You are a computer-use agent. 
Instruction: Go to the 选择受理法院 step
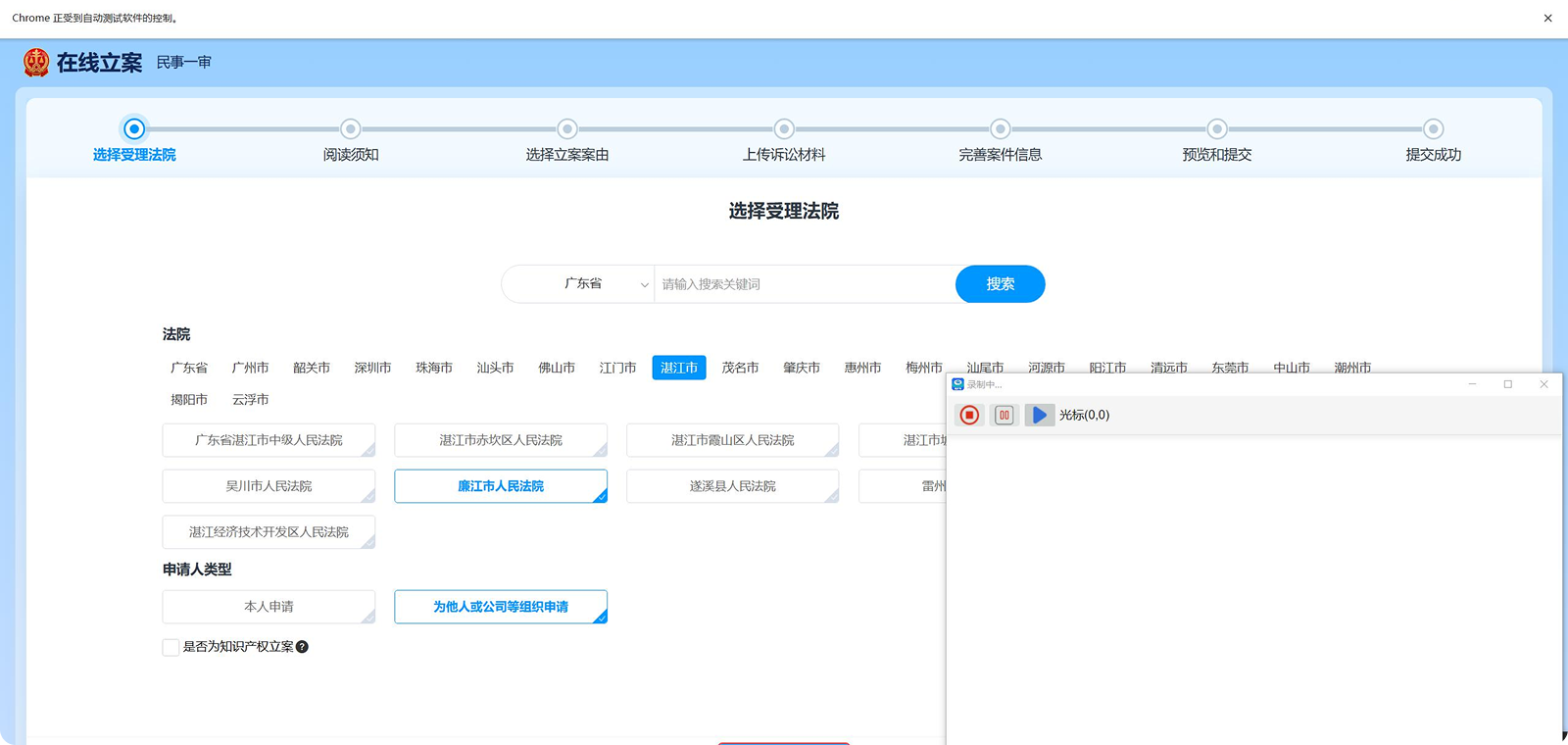point(134,141)
